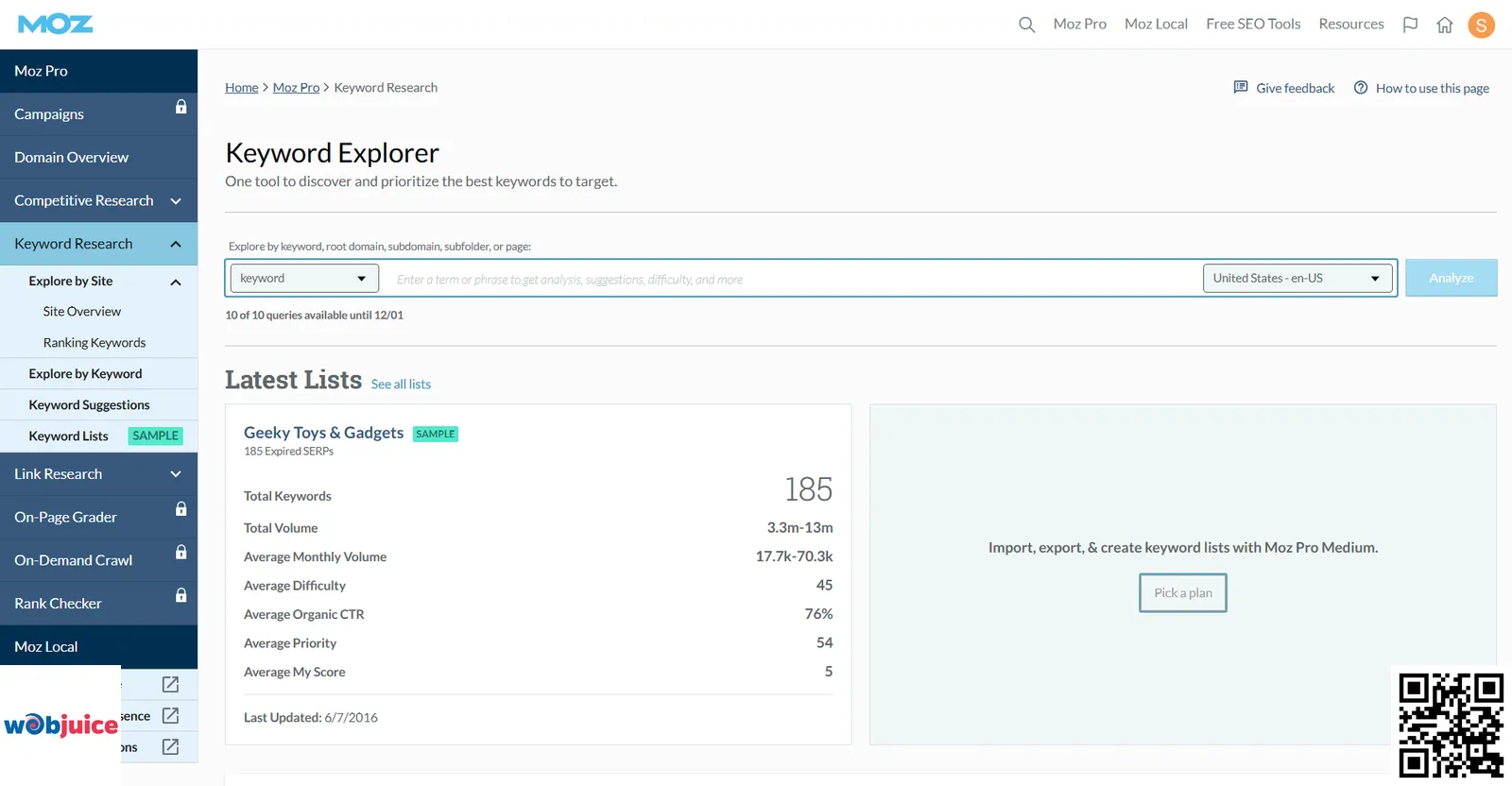Click 'Average Organic CTR' label
Viewport: 1512px width, 786px height.
(303, 614)
